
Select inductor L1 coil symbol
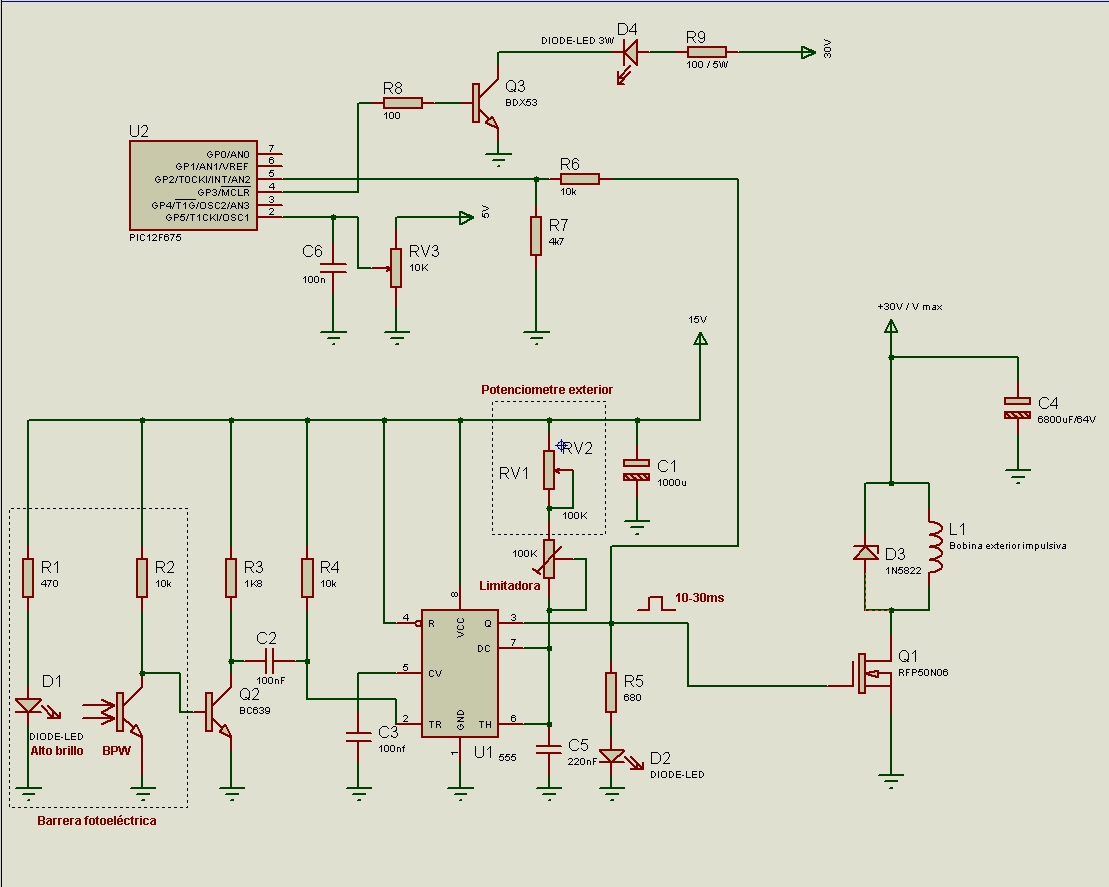coord(935,546)
